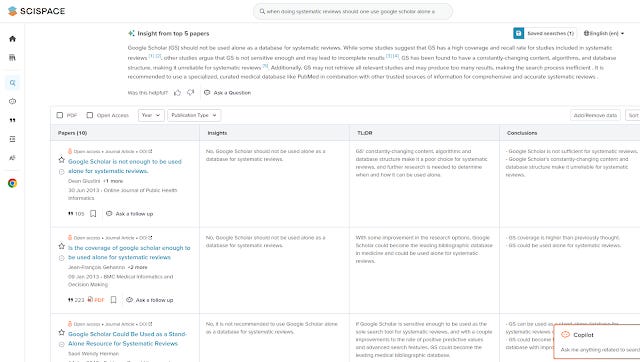
Task: Open 'Google Scholar Could Be Used as a Stand-Alone' link
Action: (127, 338)
